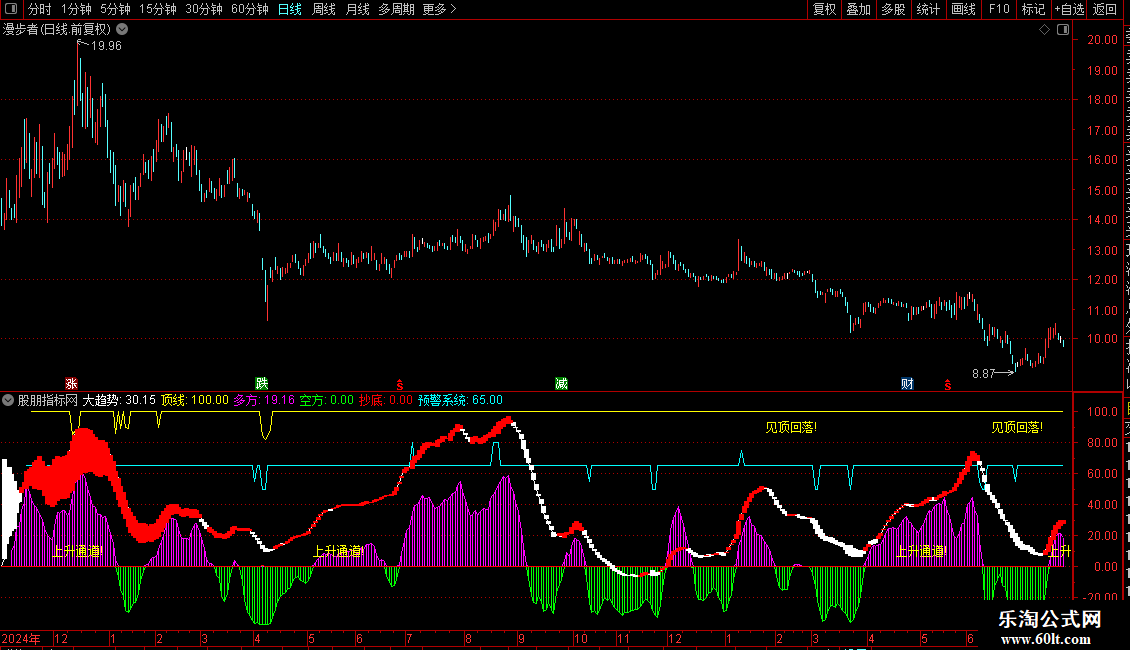Select the 15分钟 period
The width and height of the screenshot is (1130, 650).
coord(158,9)
